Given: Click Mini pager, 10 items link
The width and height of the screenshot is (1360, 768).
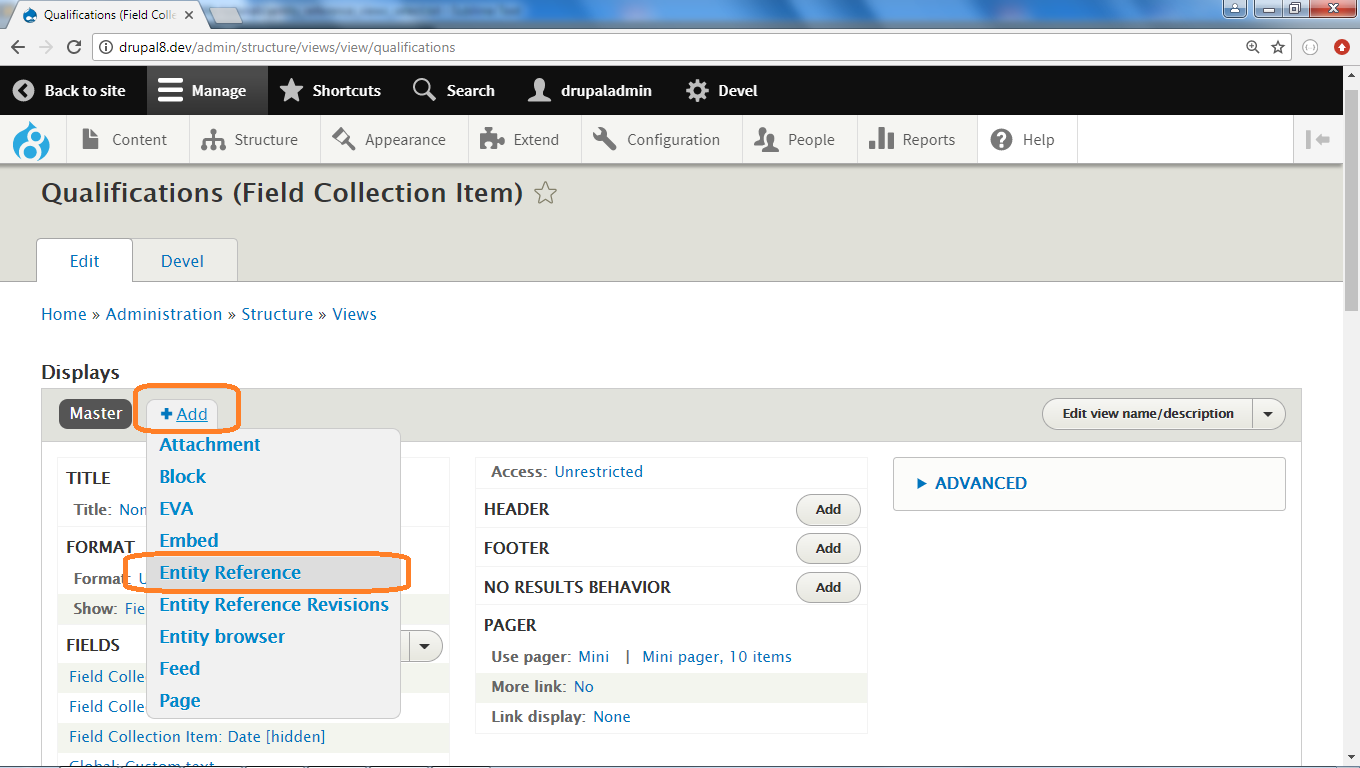Looking at the screenshot, I should pyautogui.click(x=717, y=657).
